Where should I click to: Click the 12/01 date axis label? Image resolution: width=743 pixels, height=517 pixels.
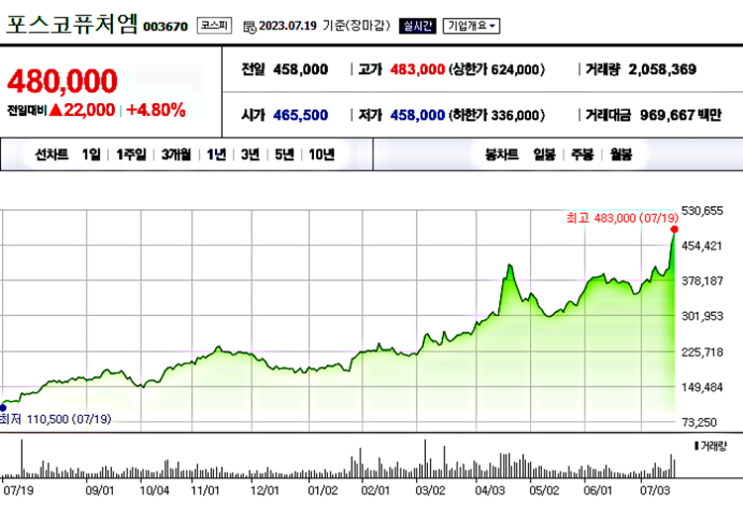[265, 490]
